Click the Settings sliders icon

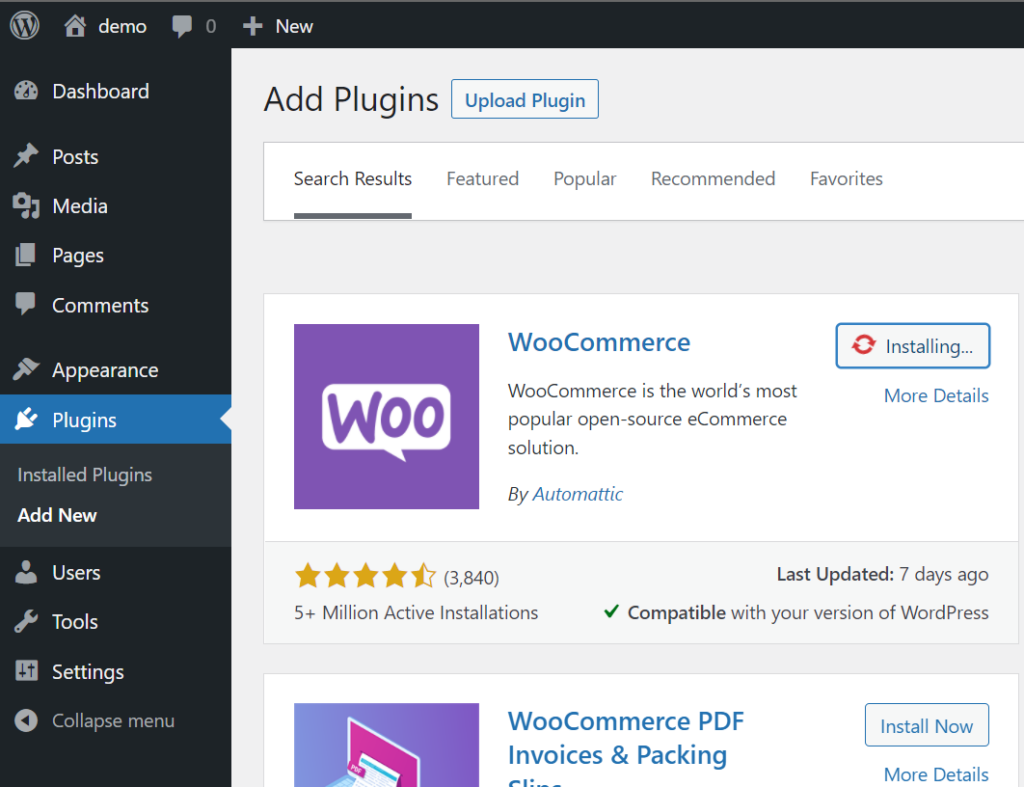[x=26, y=671]
